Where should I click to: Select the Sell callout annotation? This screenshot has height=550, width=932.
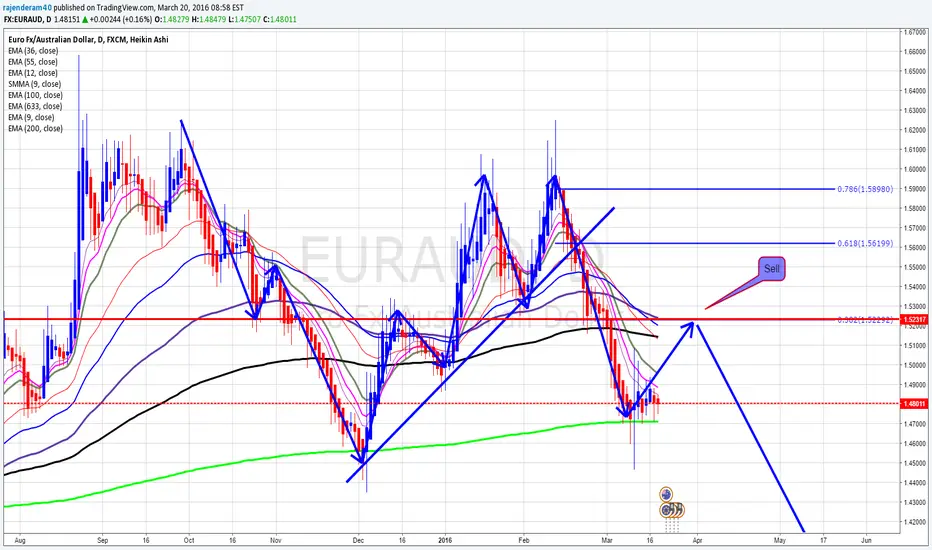click(x=772, y=269)
